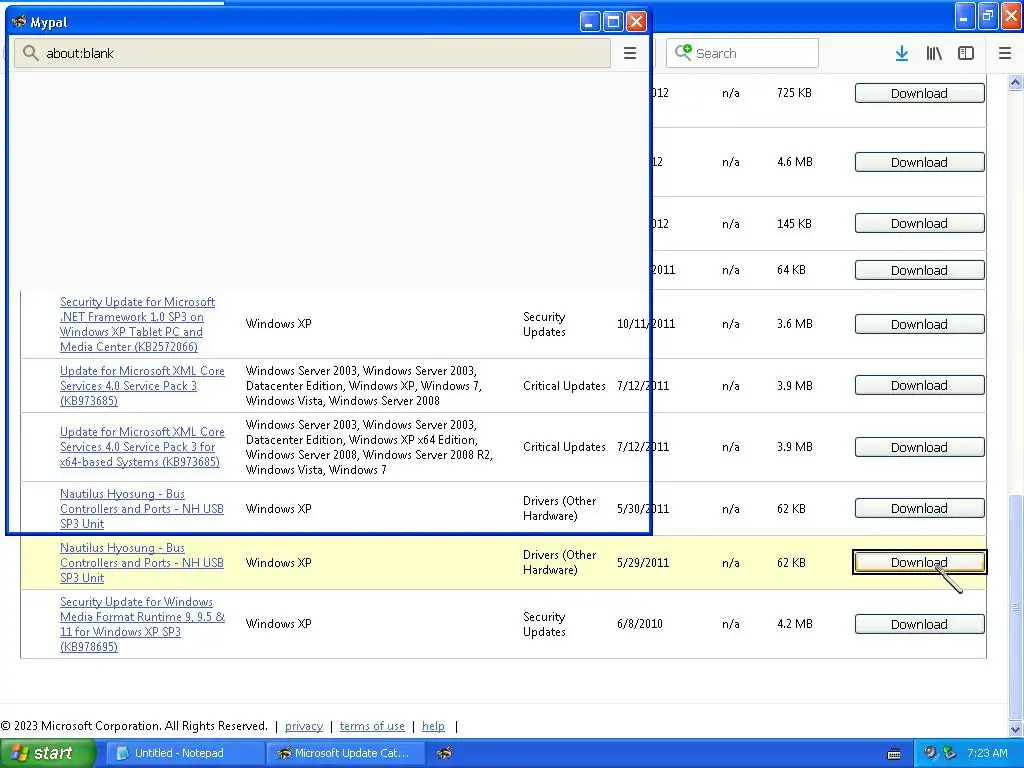Open the Downloads arrow icon in the main toolbar

pyautogui.click(x=901, y=54)
